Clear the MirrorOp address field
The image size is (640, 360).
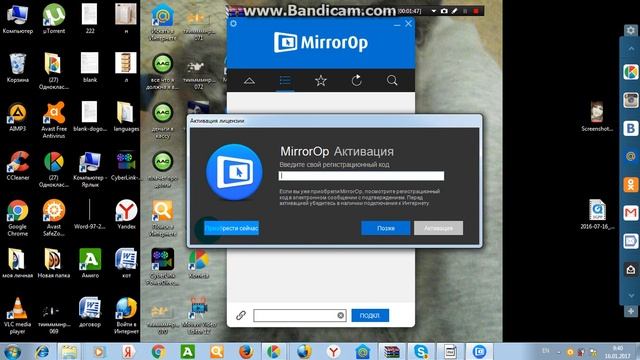(340, 315)
